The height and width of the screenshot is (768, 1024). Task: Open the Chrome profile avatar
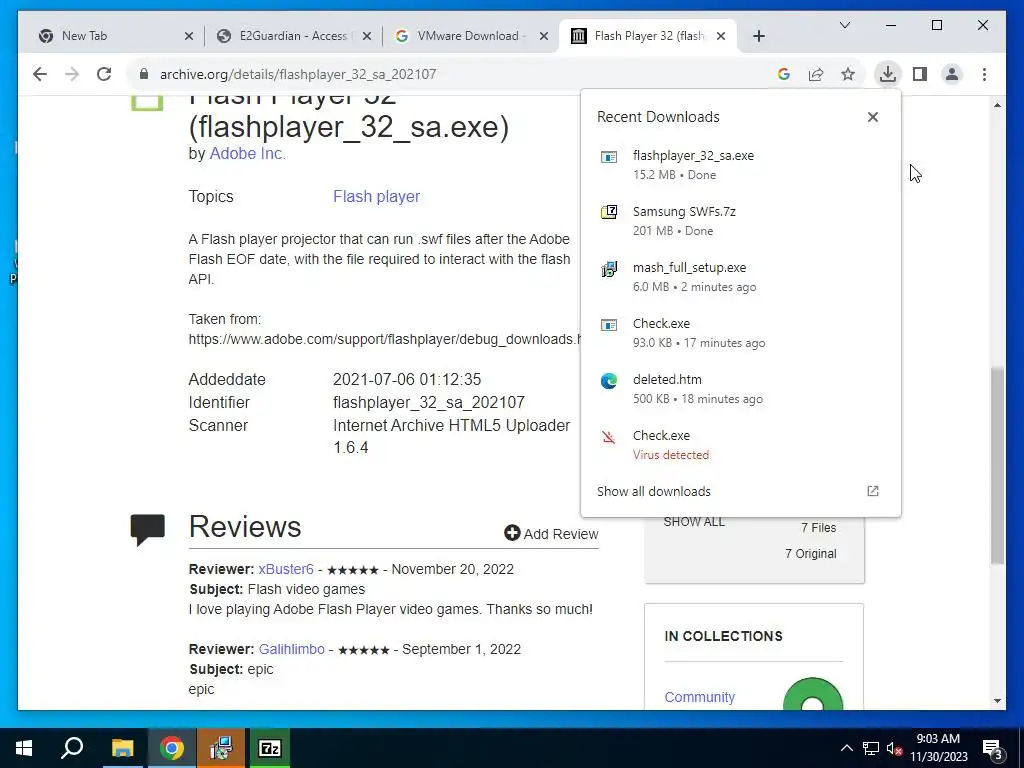pyautogui.click(x=952, y=74)
